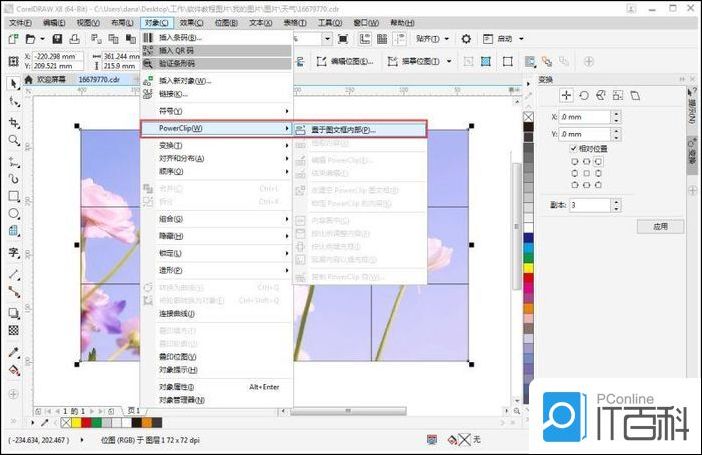Image resolution: width=702 pixels, height=455 pixels.
Task: Select the Eyedropper tool in the toolbox
Action: tap(14, 352)
